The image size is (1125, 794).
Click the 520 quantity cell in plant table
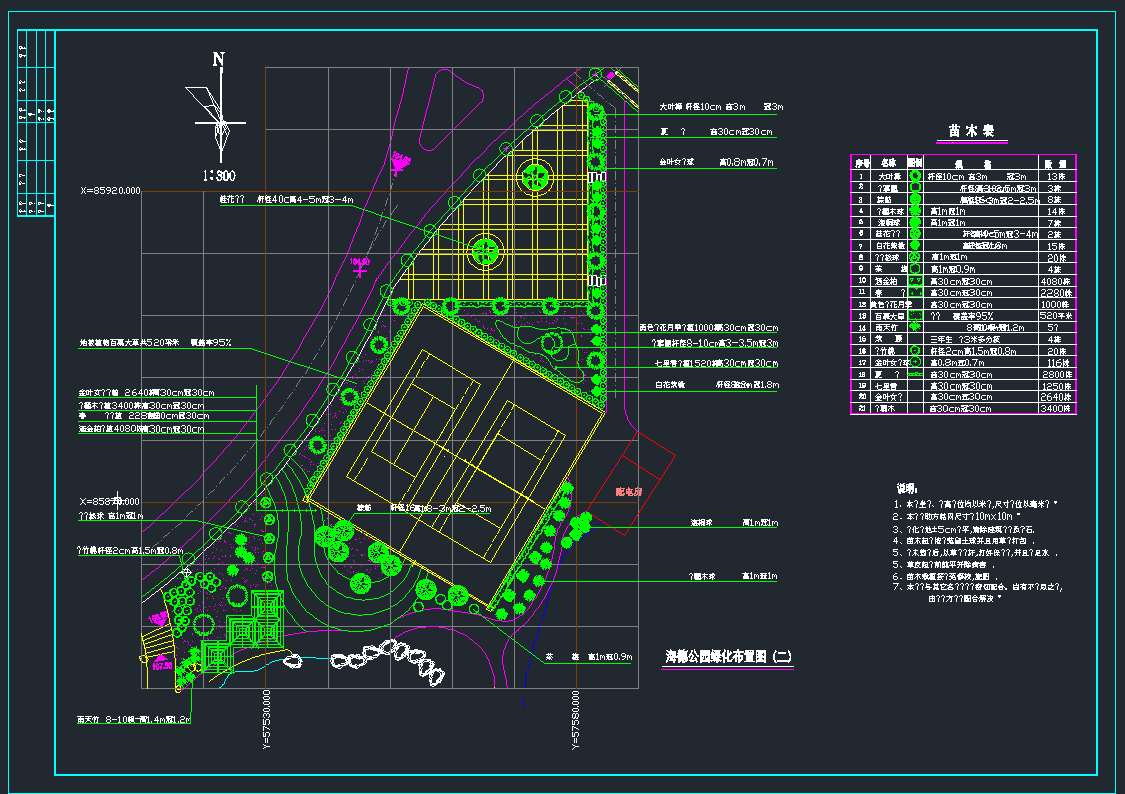[1056, 316]
